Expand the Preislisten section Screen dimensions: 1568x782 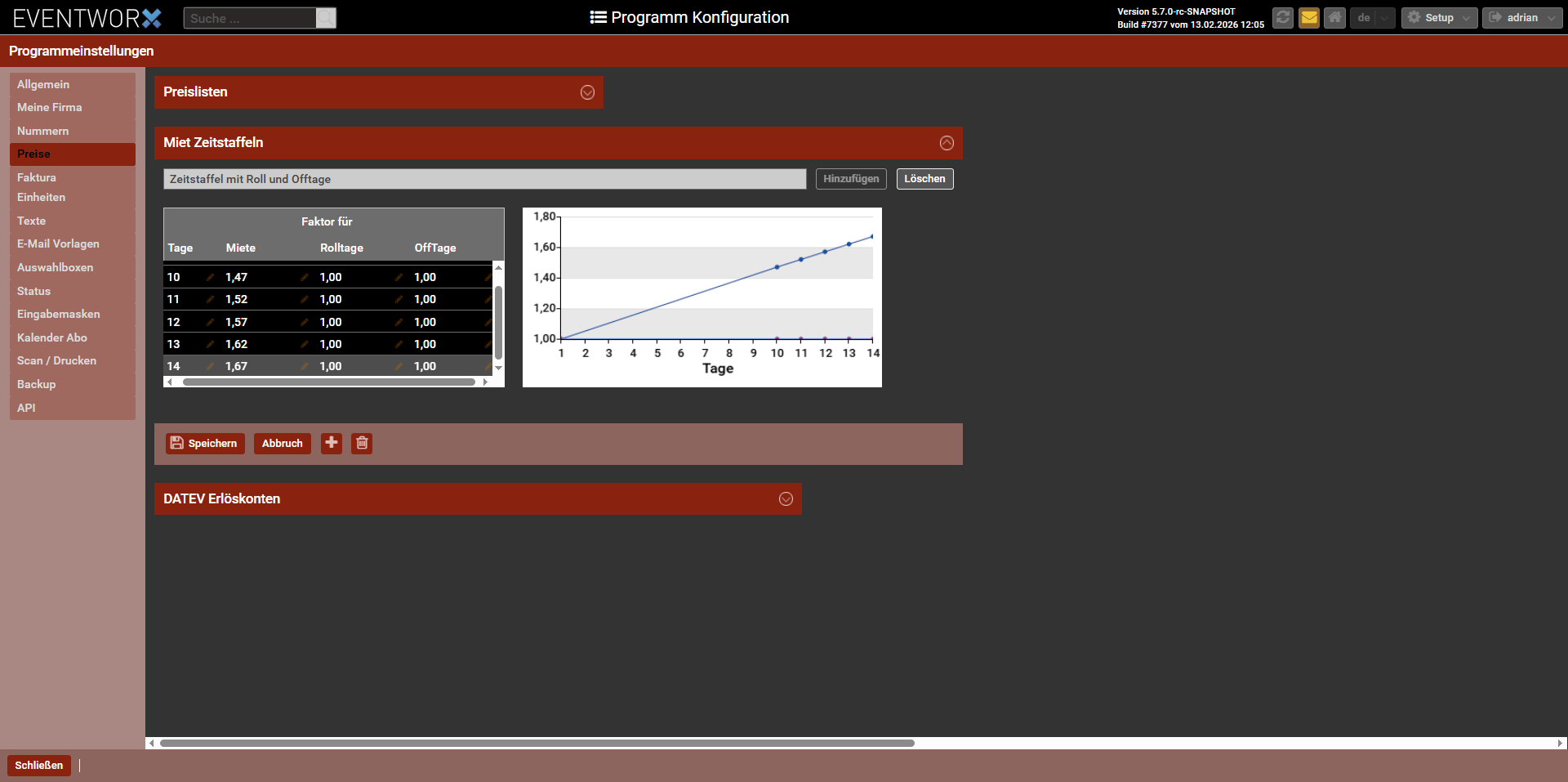587,92
